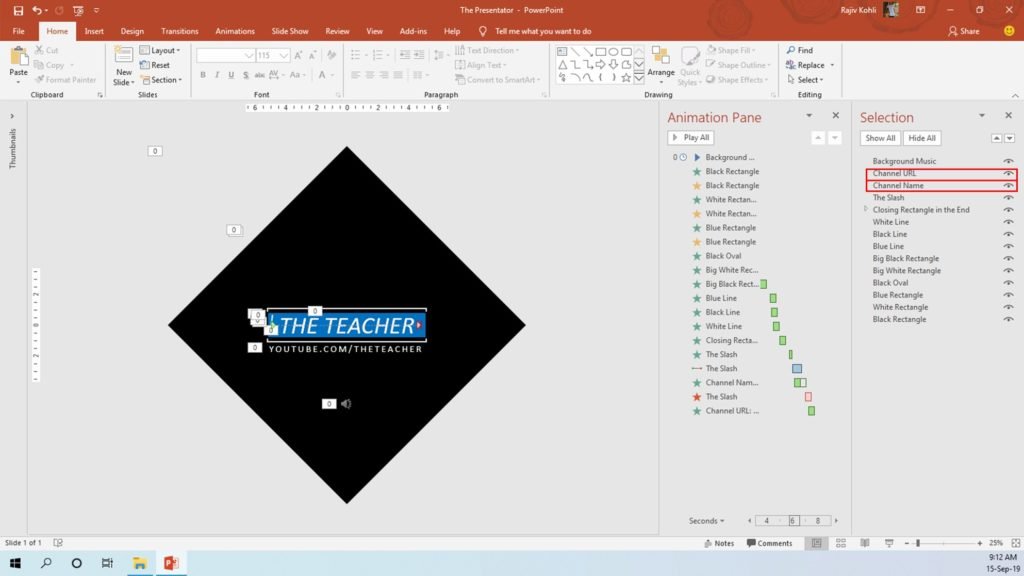
Task: Toggle visibility of White Line
Action: 1008,222
